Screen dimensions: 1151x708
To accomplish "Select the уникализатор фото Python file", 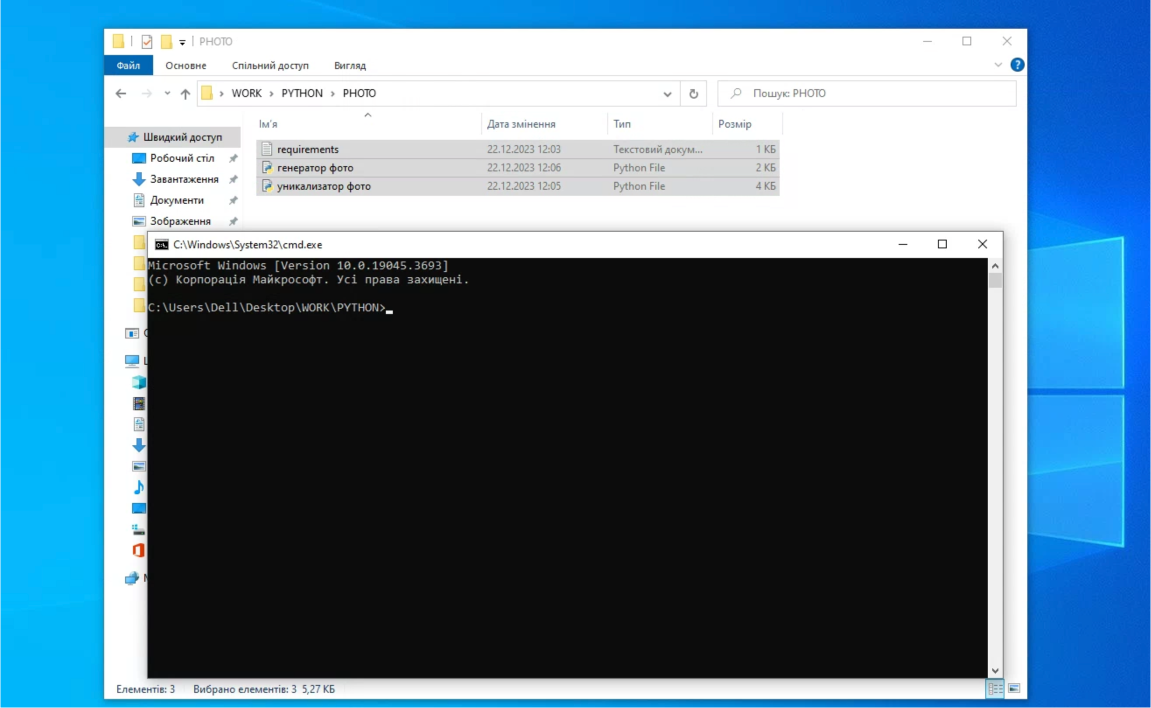I will (518, 186).
